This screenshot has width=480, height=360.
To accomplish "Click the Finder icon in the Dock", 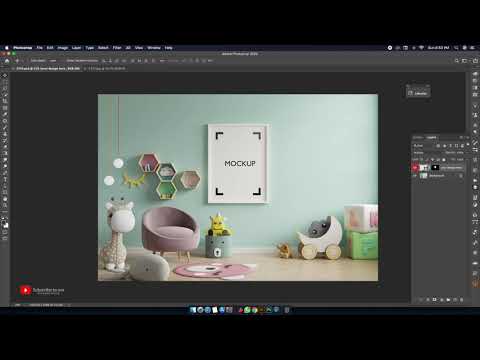I will (193, 310).
